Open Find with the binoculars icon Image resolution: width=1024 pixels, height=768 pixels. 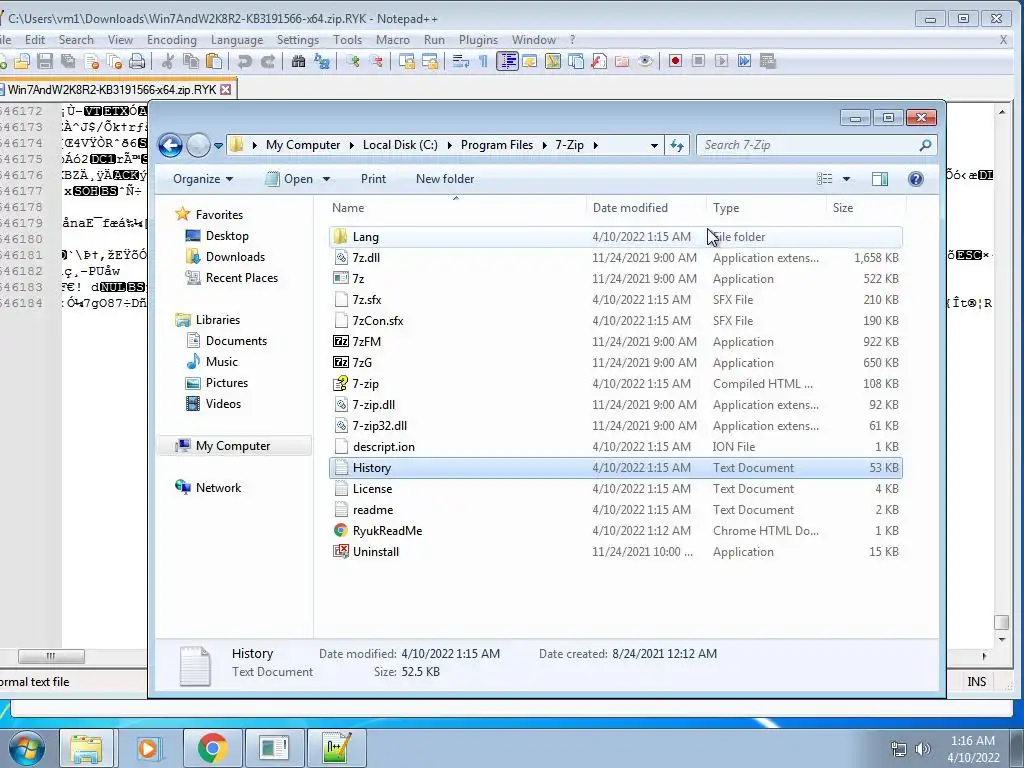point(298,61)
